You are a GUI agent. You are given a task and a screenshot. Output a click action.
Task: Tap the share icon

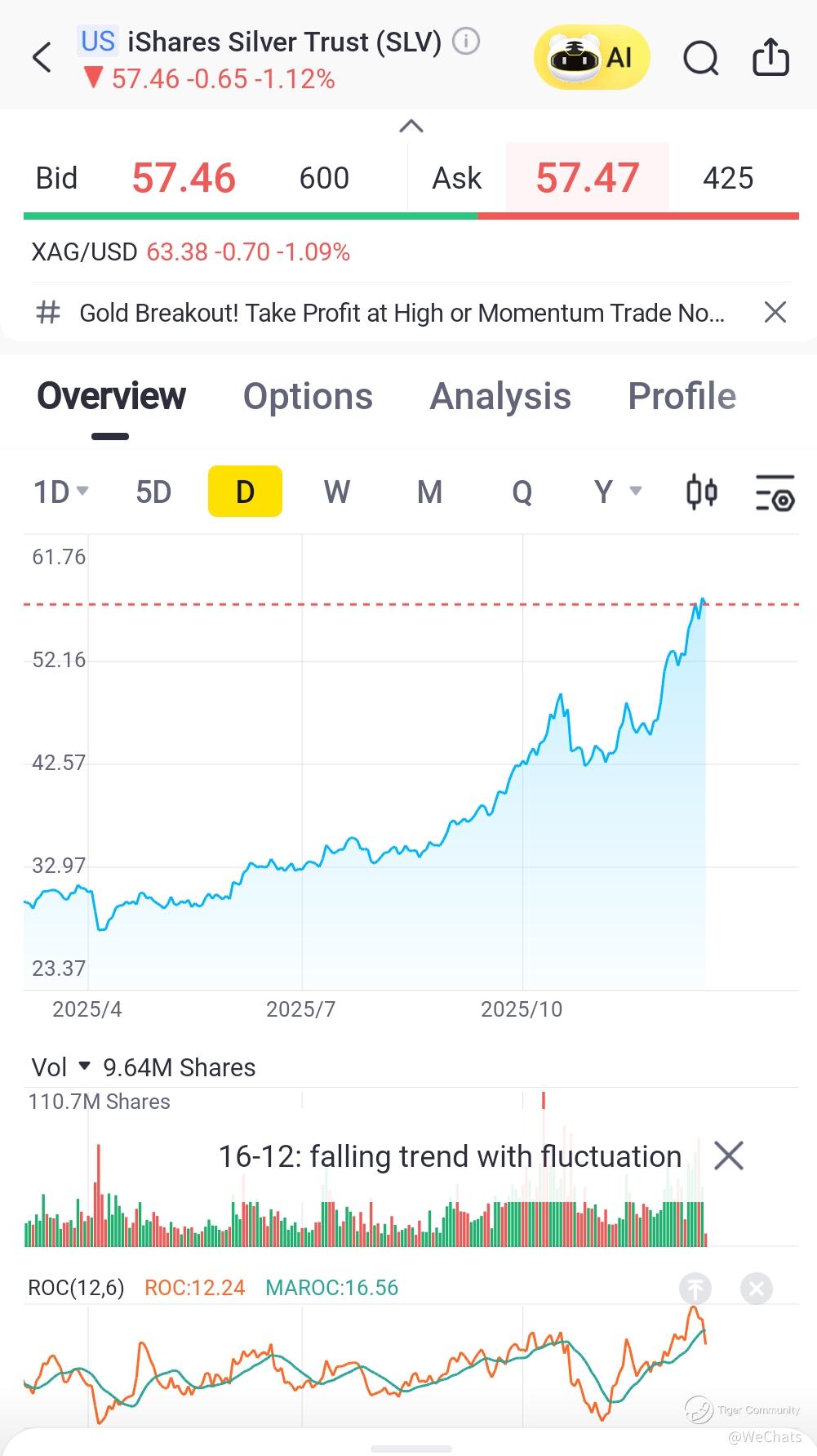[770, 58]
